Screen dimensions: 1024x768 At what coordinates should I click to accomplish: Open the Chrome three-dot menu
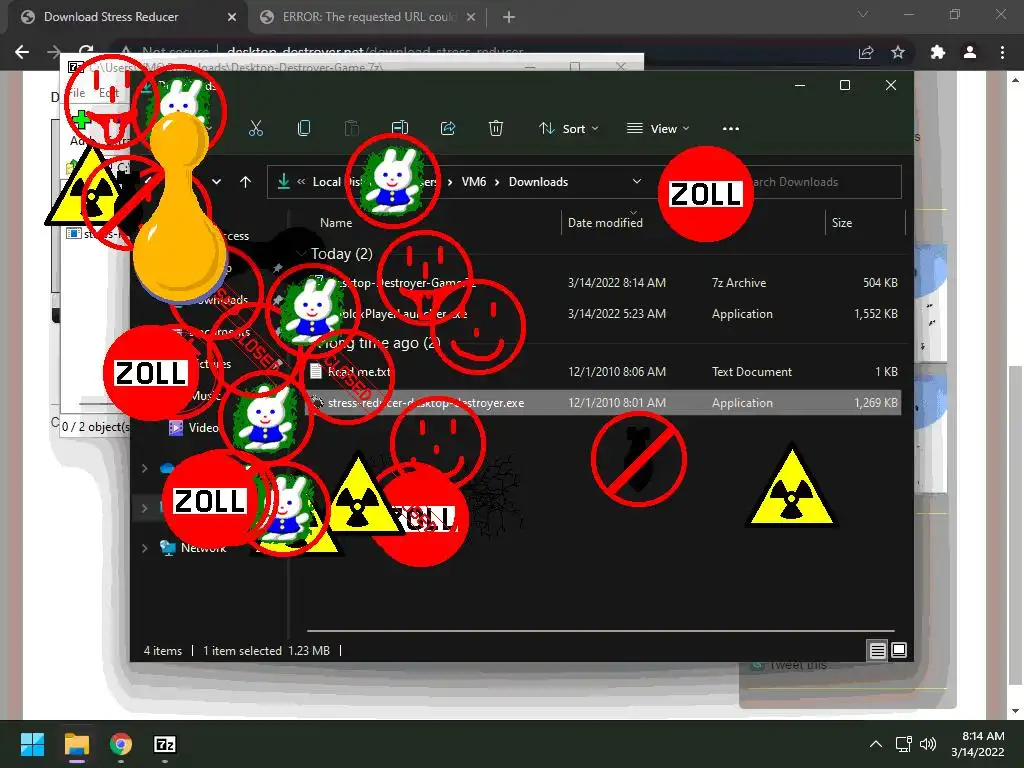pyautogui.click(x=1002, y=52)
